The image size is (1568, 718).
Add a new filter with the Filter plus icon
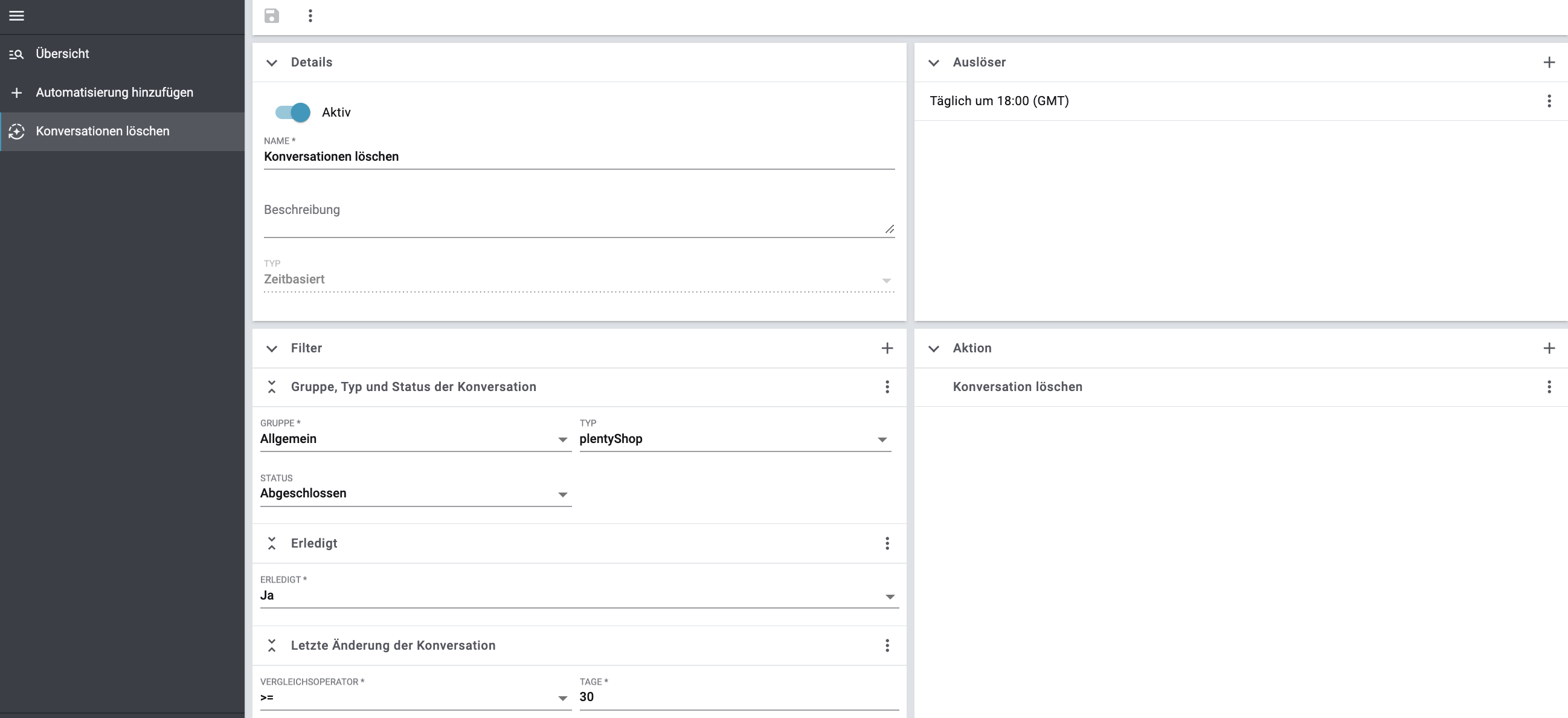887,348
